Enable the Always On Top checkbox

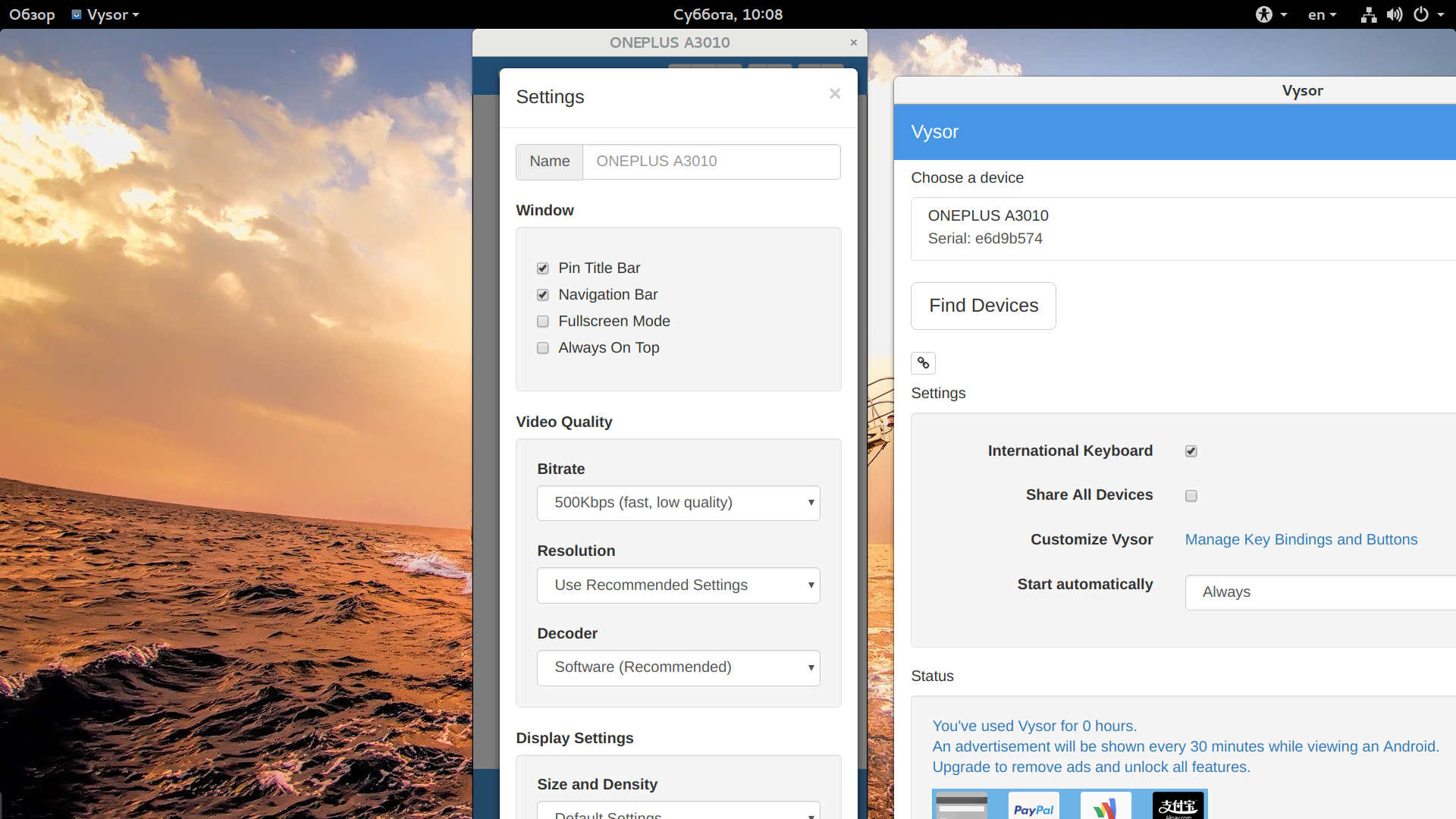click(x=543, y=347)
